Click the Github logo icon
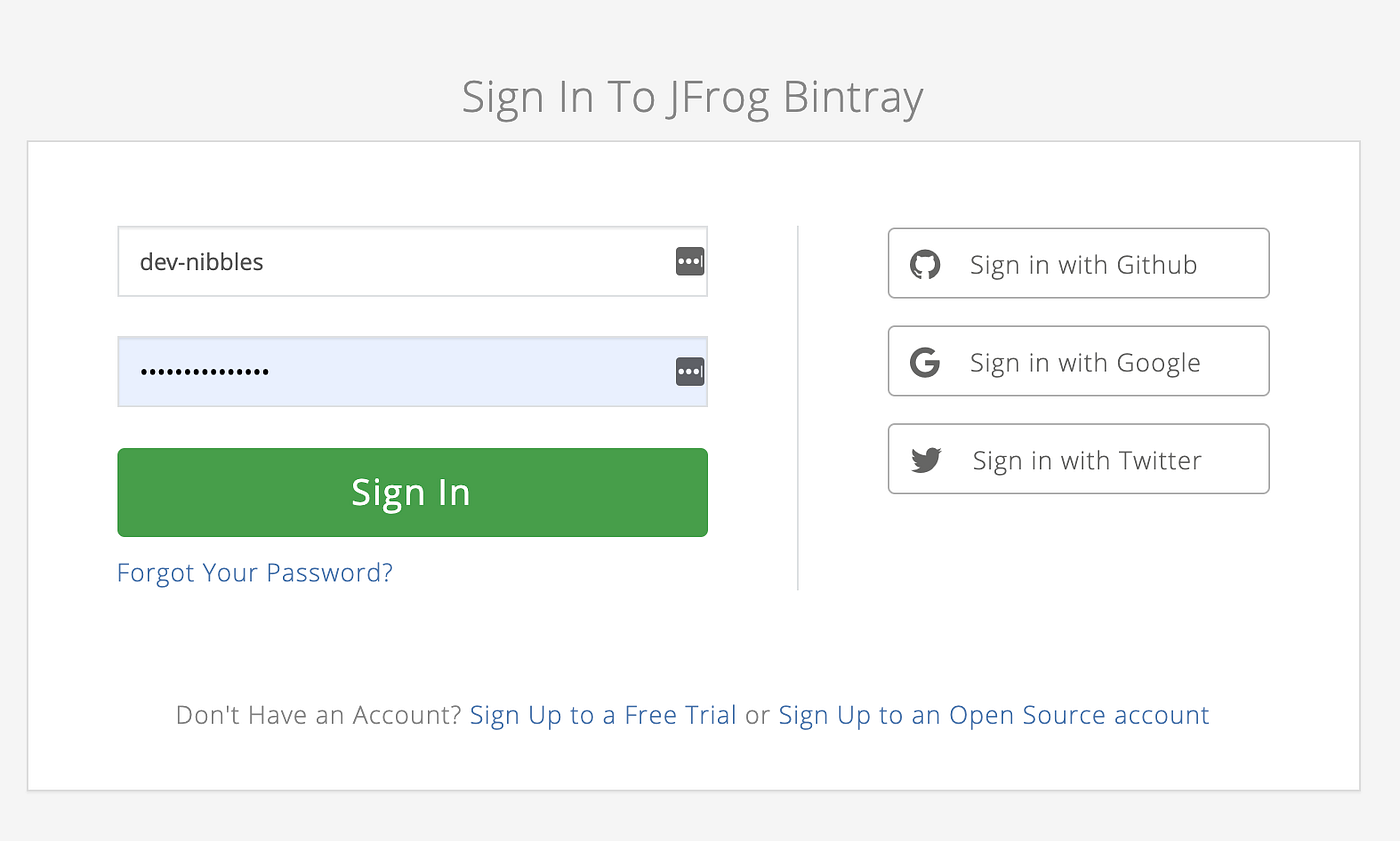1400x841 pixels. [926, 263]
